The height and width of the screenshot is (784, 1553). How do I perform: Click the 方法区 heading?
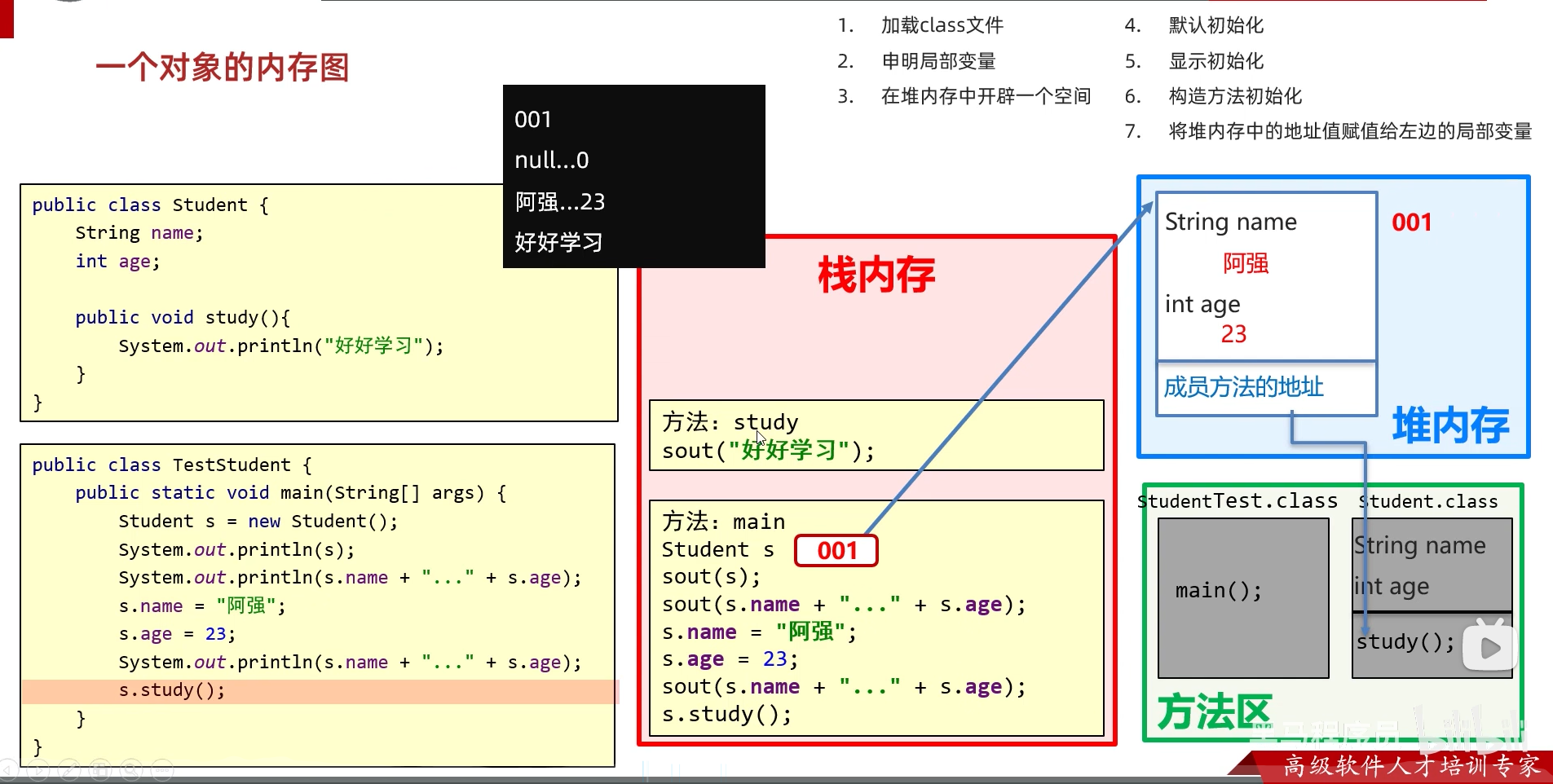[x=1215, y=712]
